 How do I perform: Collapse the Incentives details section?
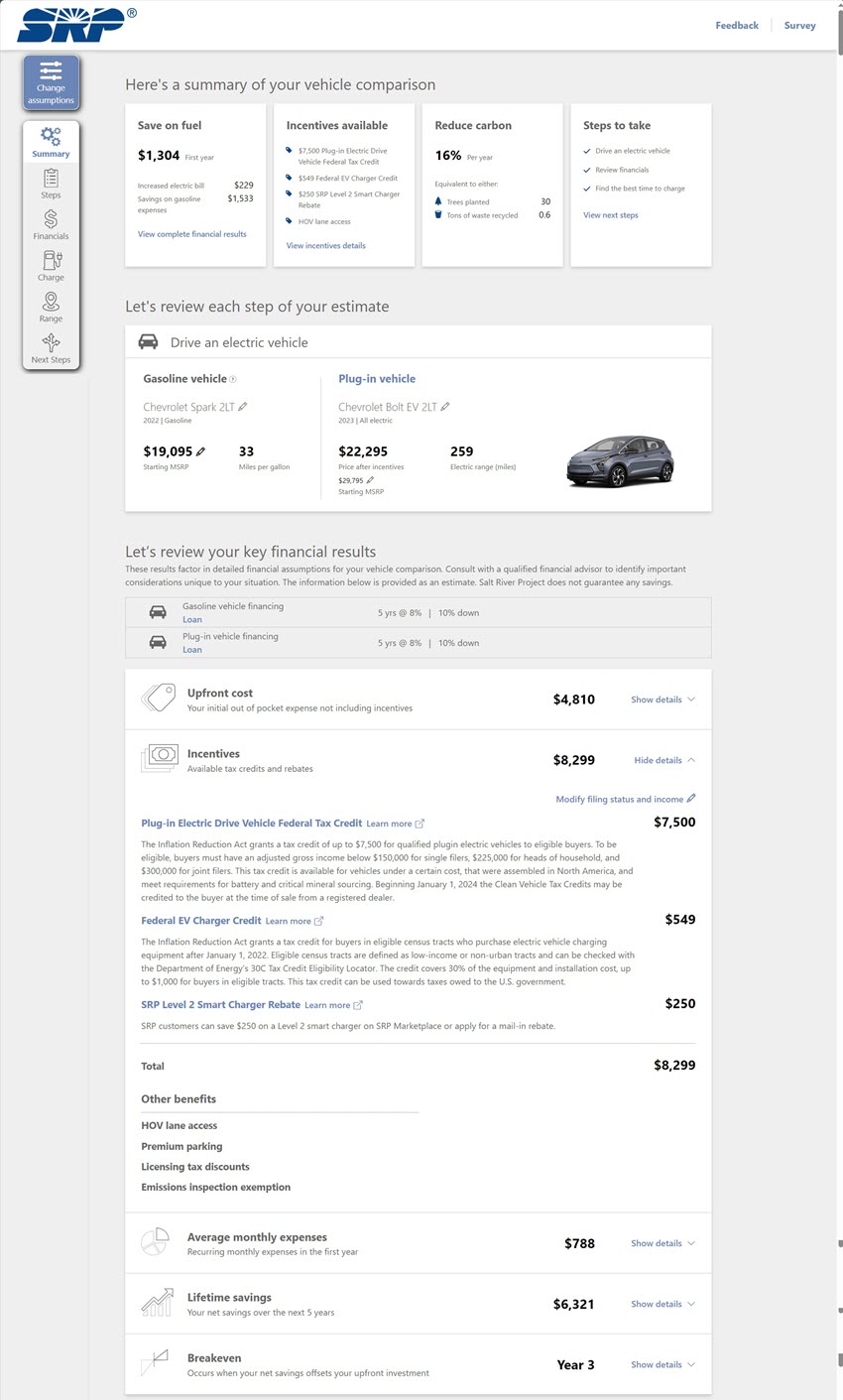[661, 759]
